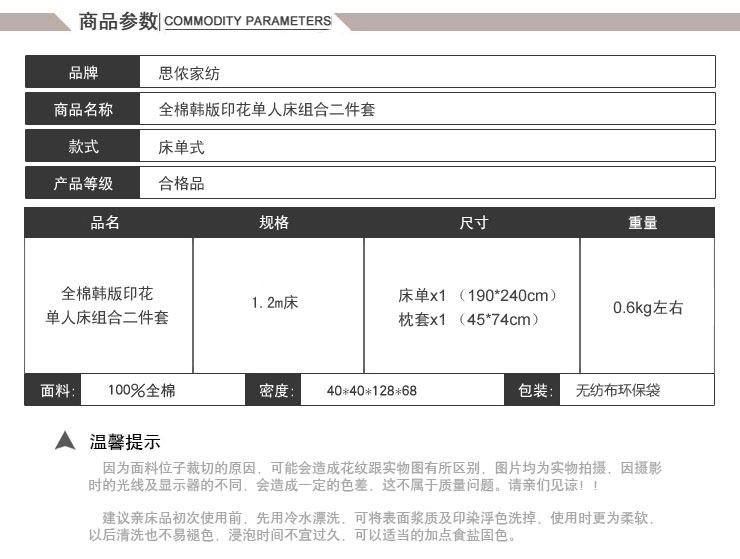Select the 品牌 label cell
Image resolution: width=740 pixels, height=559 pixels.
[83, 72]
